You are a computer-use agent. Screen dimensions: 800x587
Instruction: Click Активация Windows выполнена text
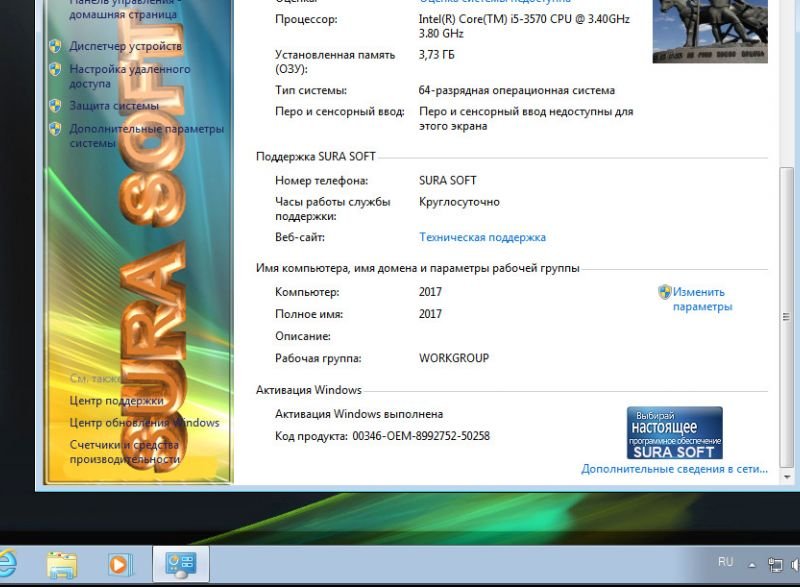click(x=359, y=414)
